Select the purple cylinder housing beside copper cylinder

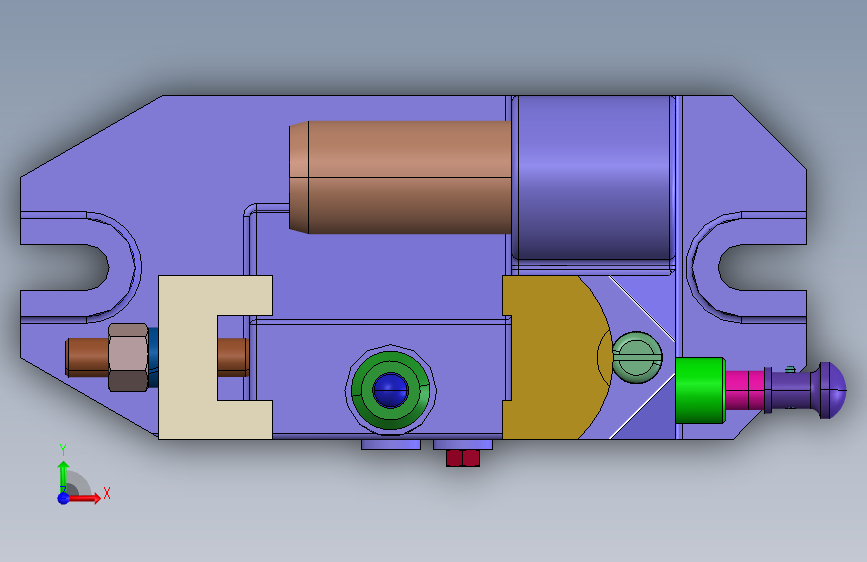(x=593, y=178)
